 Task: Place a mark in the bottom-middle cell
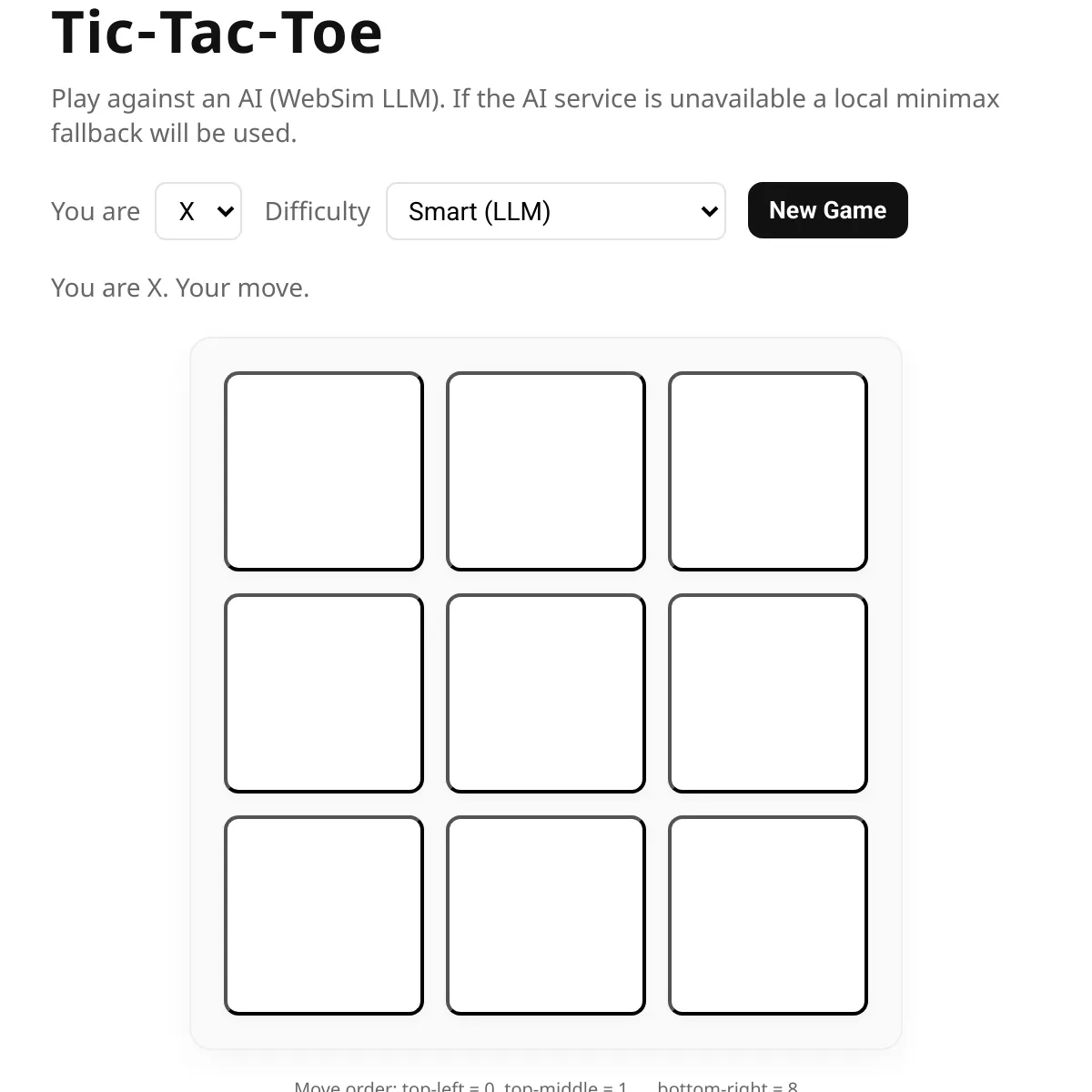[546, 915]
